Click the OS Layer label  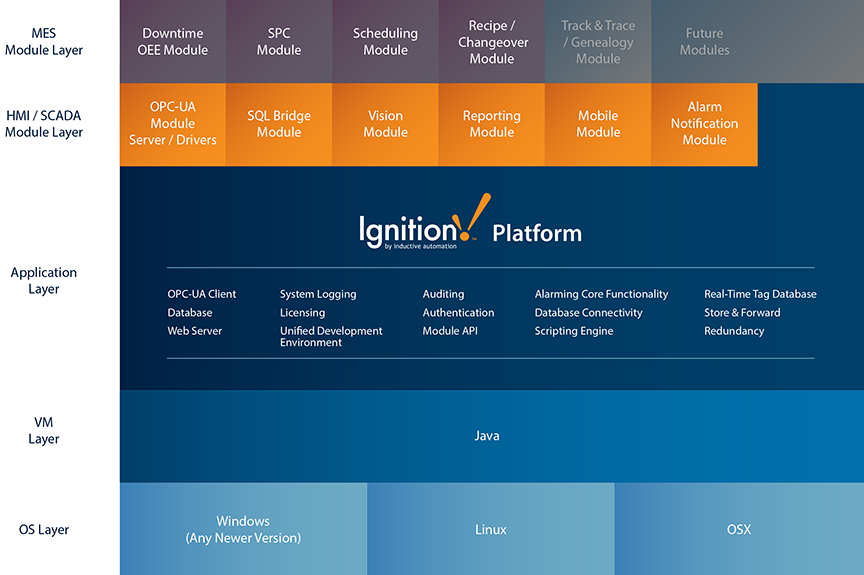(x=44, y=529)
